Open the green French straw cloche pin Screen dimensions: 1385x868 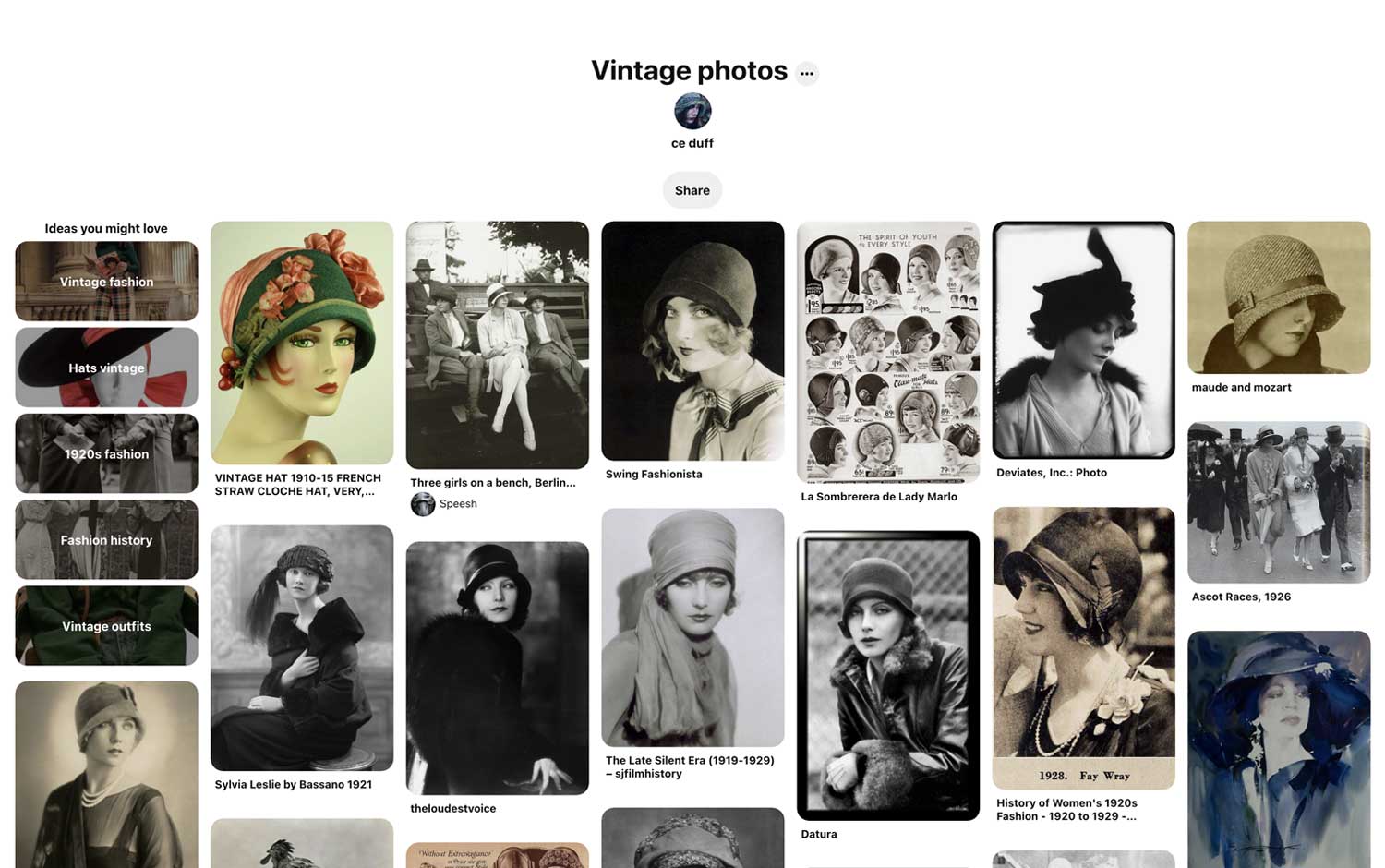[302, 343]
